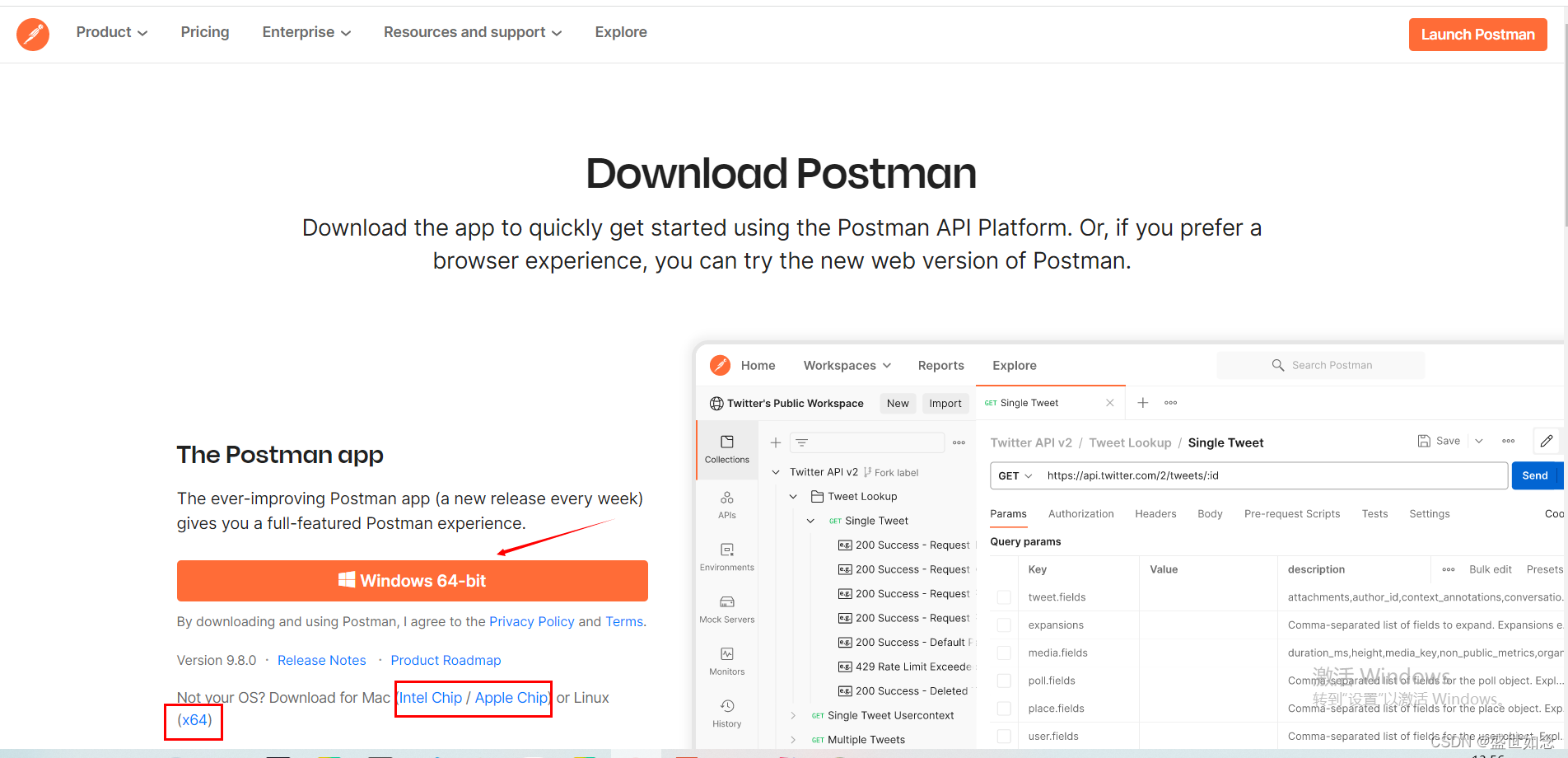This screenshot has height=758, width=1568.
Task: Switch to the Tests tab
Action: pyautogui.click(x=1374, y=513)
